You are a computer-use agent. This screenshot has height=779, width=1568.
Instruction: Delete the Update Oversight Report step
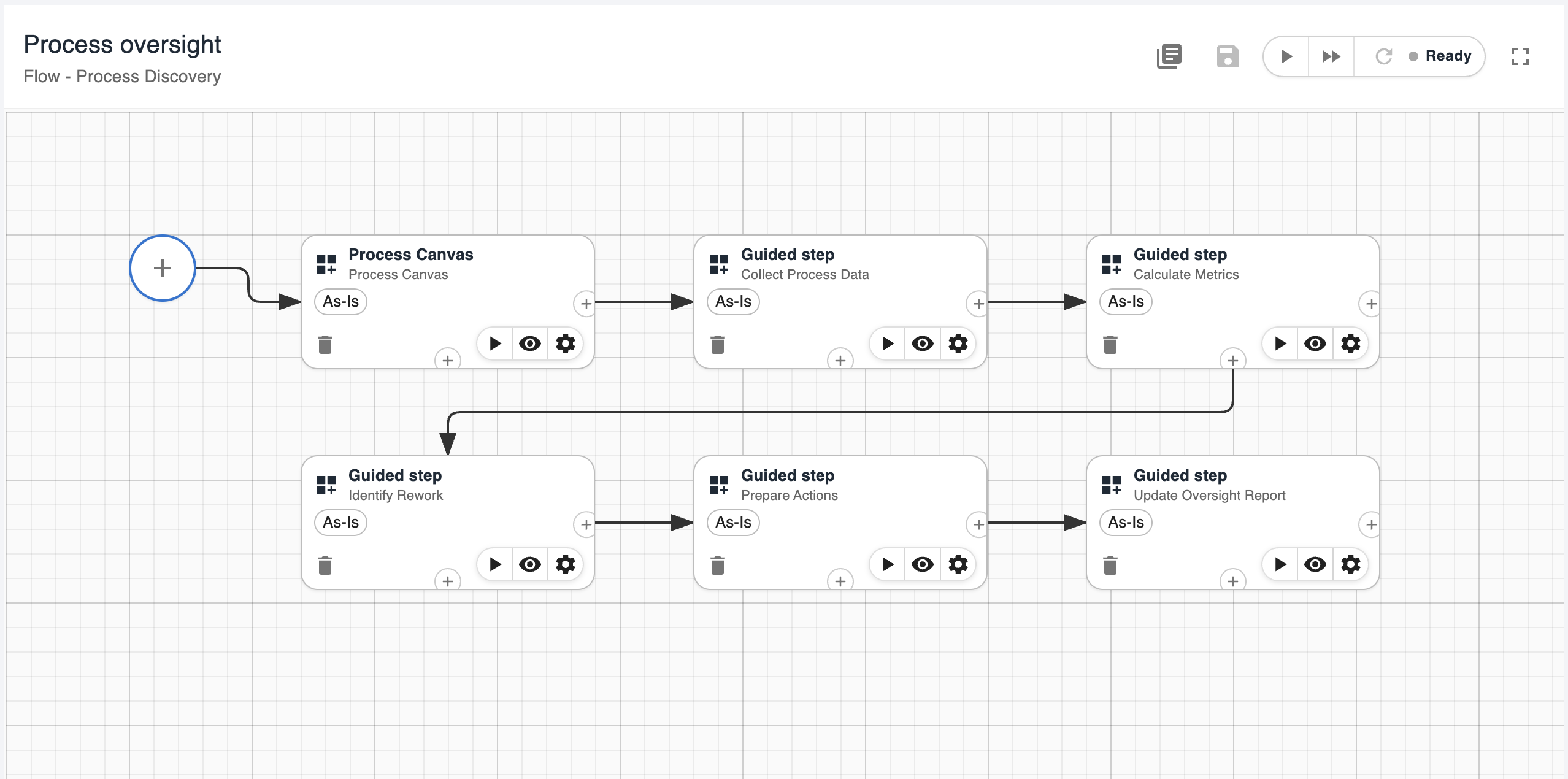click(1110, 566)
